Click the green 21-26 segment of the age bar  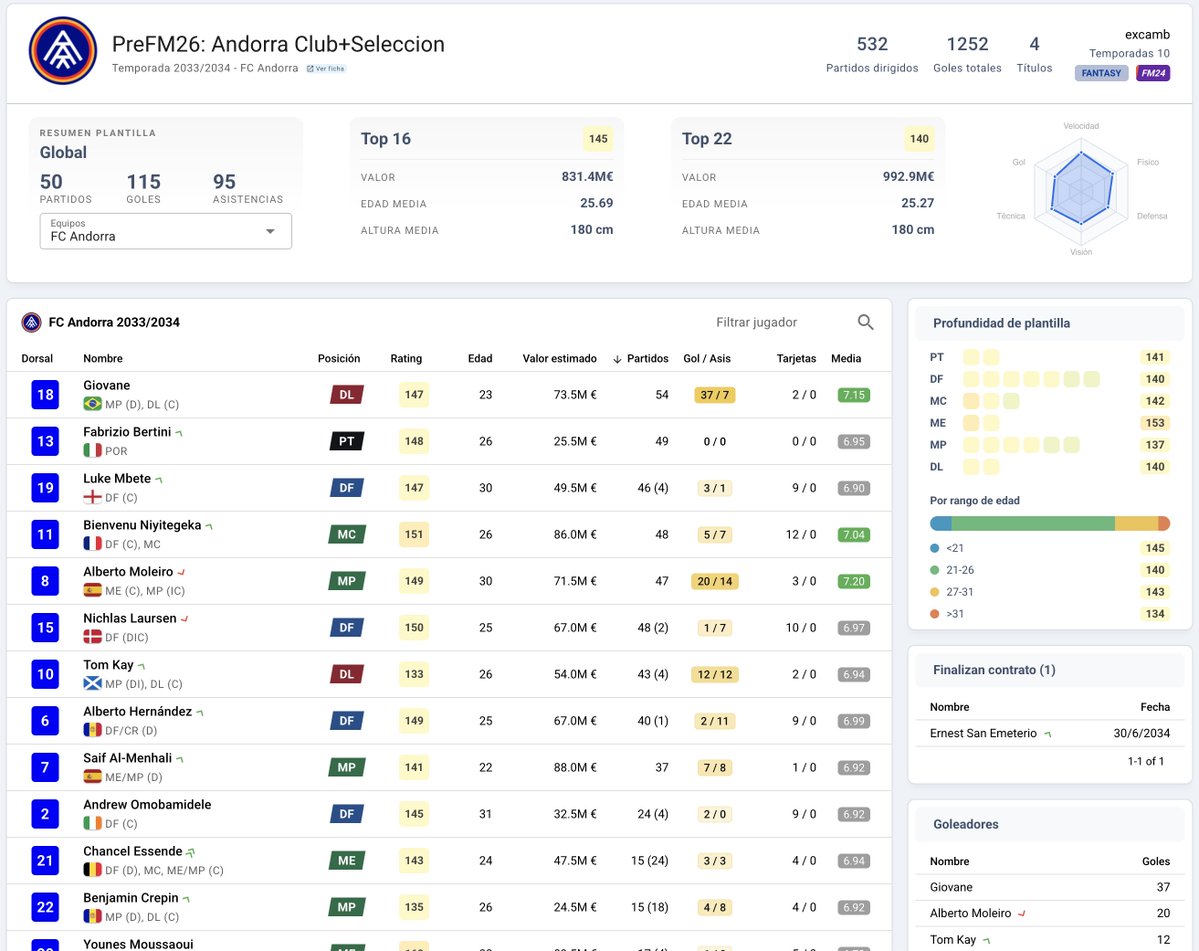[1033, 524]
